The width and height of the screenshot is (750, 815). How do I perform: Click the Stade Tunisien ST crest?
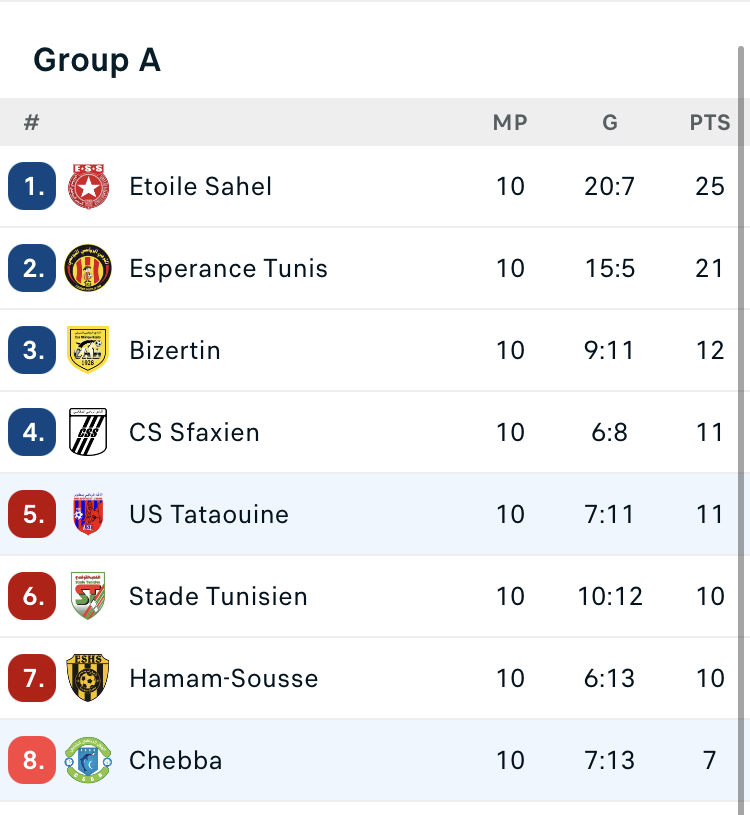point(88,596)
